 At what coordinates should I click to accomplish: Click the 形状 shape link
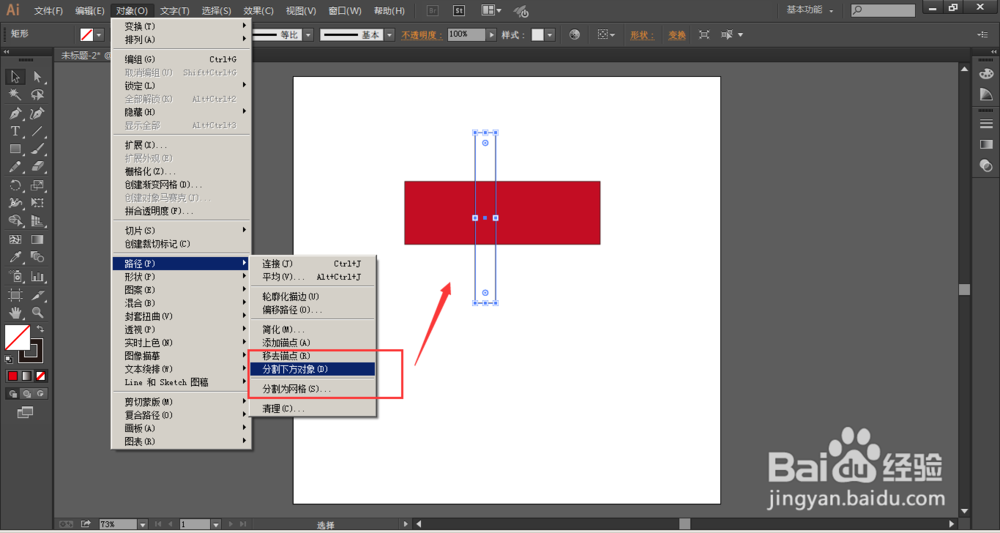point(642,36)
